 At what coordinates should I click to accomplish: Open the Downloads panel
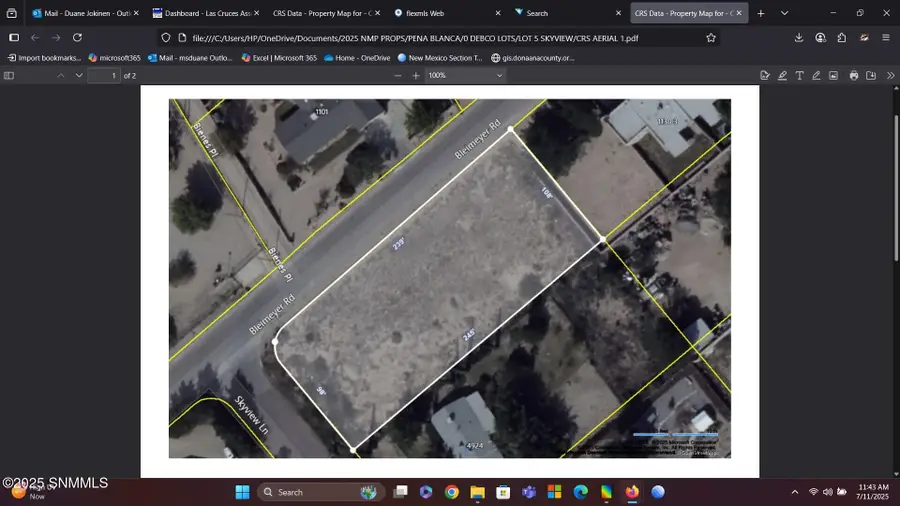[799, 38]
